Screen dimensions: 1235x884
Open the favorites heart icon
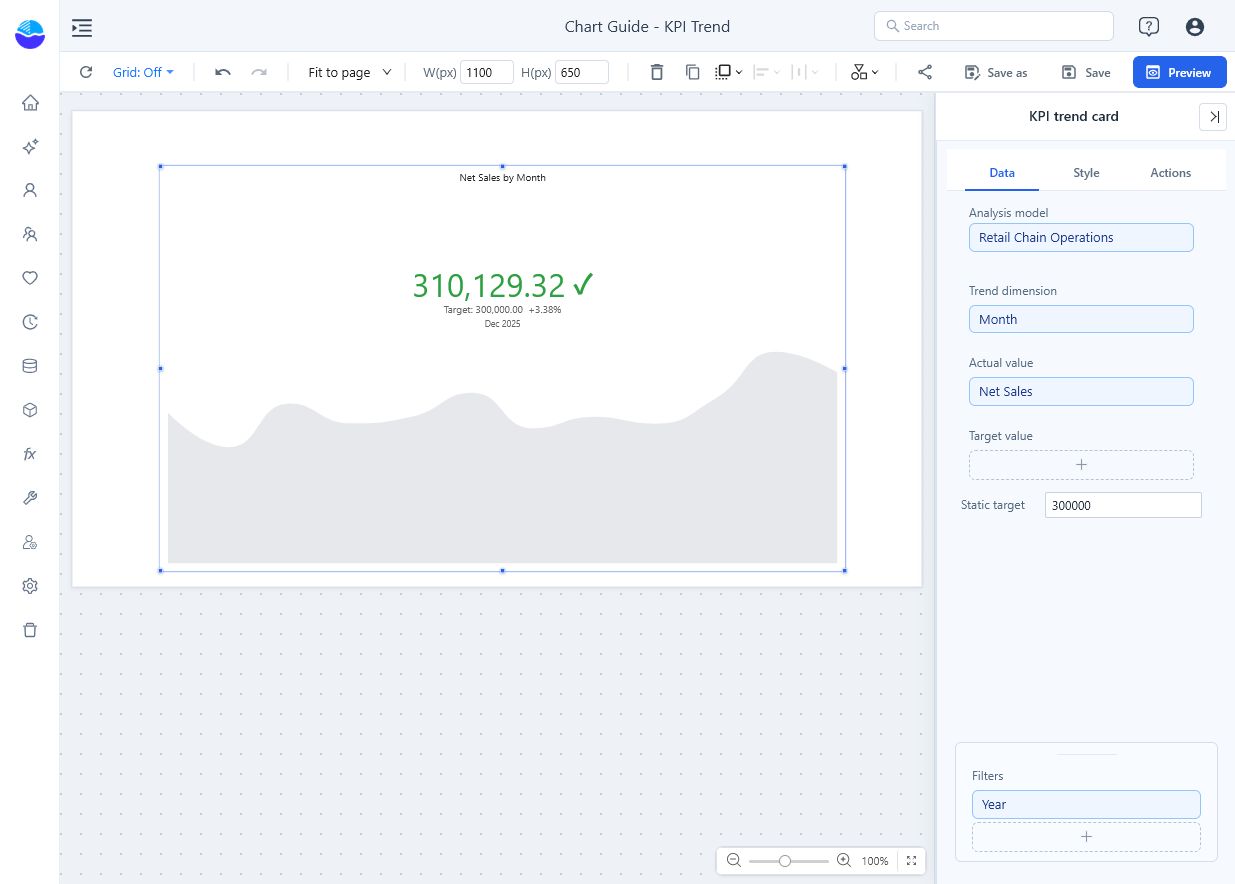click(30, 278)
